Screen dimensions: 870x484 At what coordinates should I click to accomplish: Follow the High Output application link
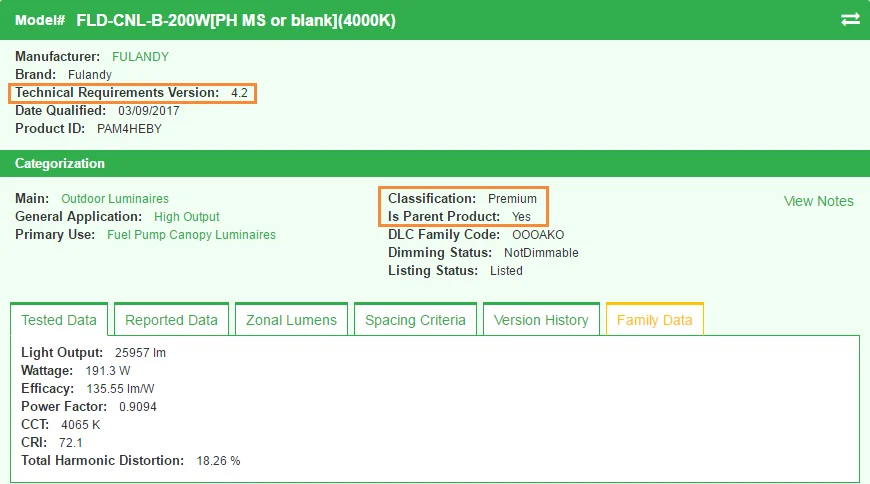[187, 216]
